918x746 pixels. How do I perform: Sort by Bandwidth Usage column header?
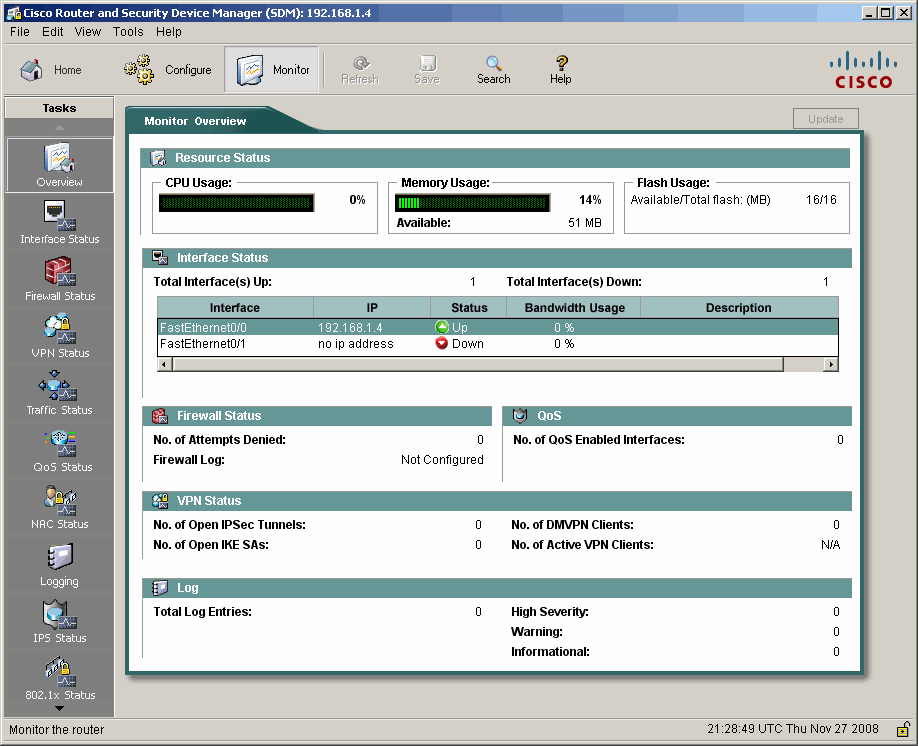tap(574, 307)
